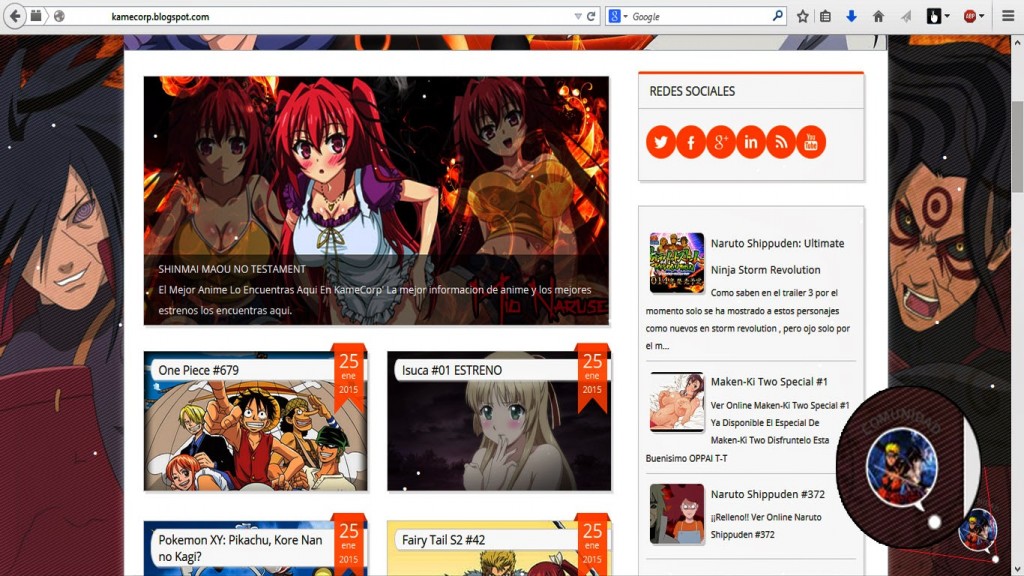This screenshot has height=576, width=1024.
Task: Expand the Adblock Plus dropdown arrow
Action: pos(982,16)
